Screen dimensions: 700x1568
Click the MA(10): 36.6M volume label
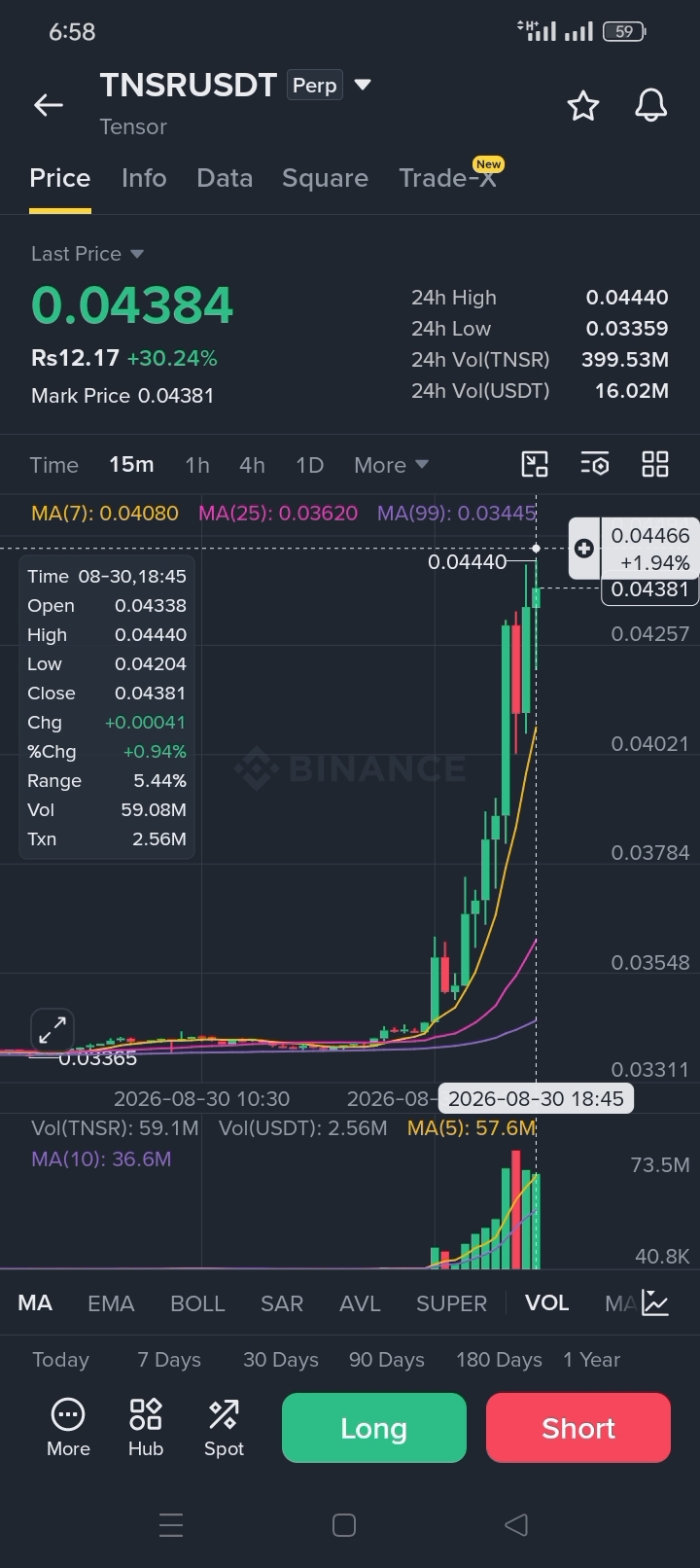pyautogui.click(x=101, y=1159)
